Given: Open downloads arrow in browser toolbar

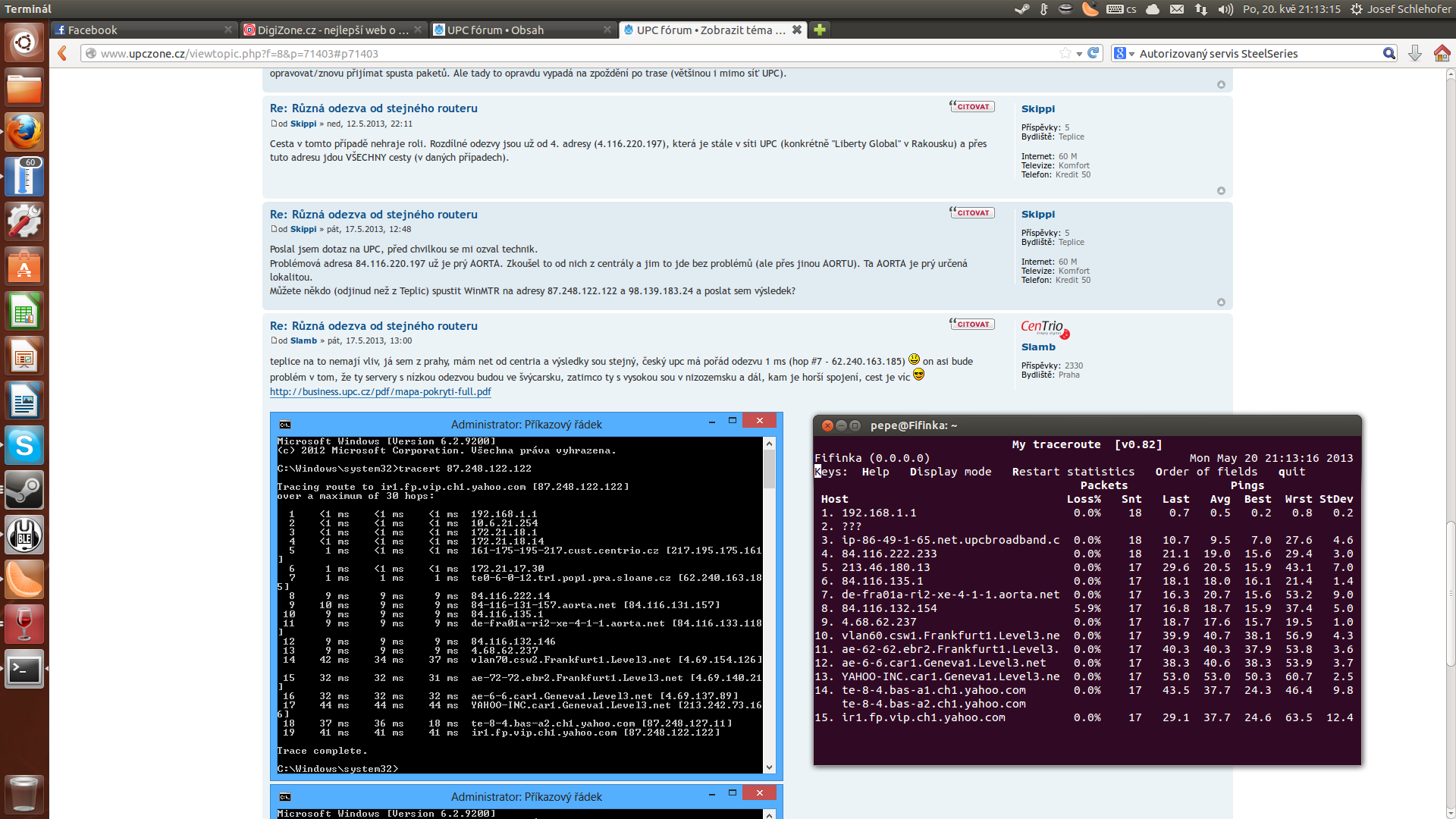Looking at the screenshot, I should (x=1415, y=53).
